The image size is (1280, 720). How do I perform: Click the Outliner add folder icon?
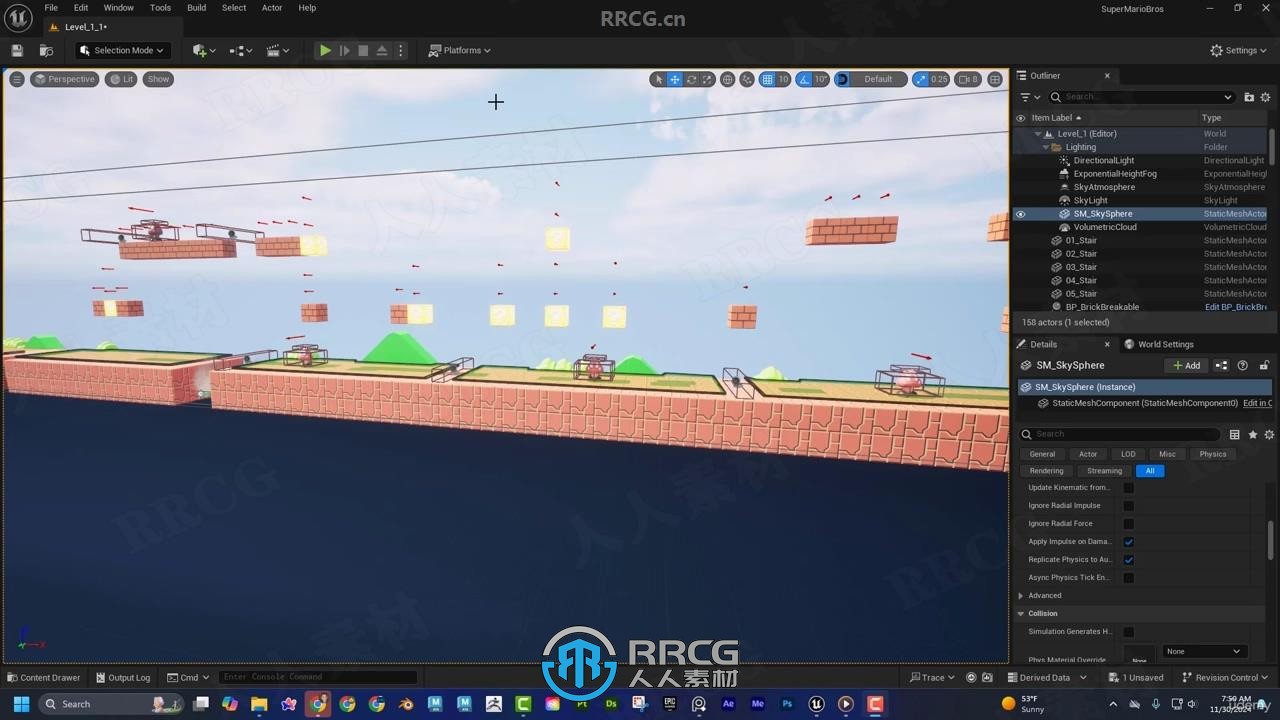(x=1249, y=97)
